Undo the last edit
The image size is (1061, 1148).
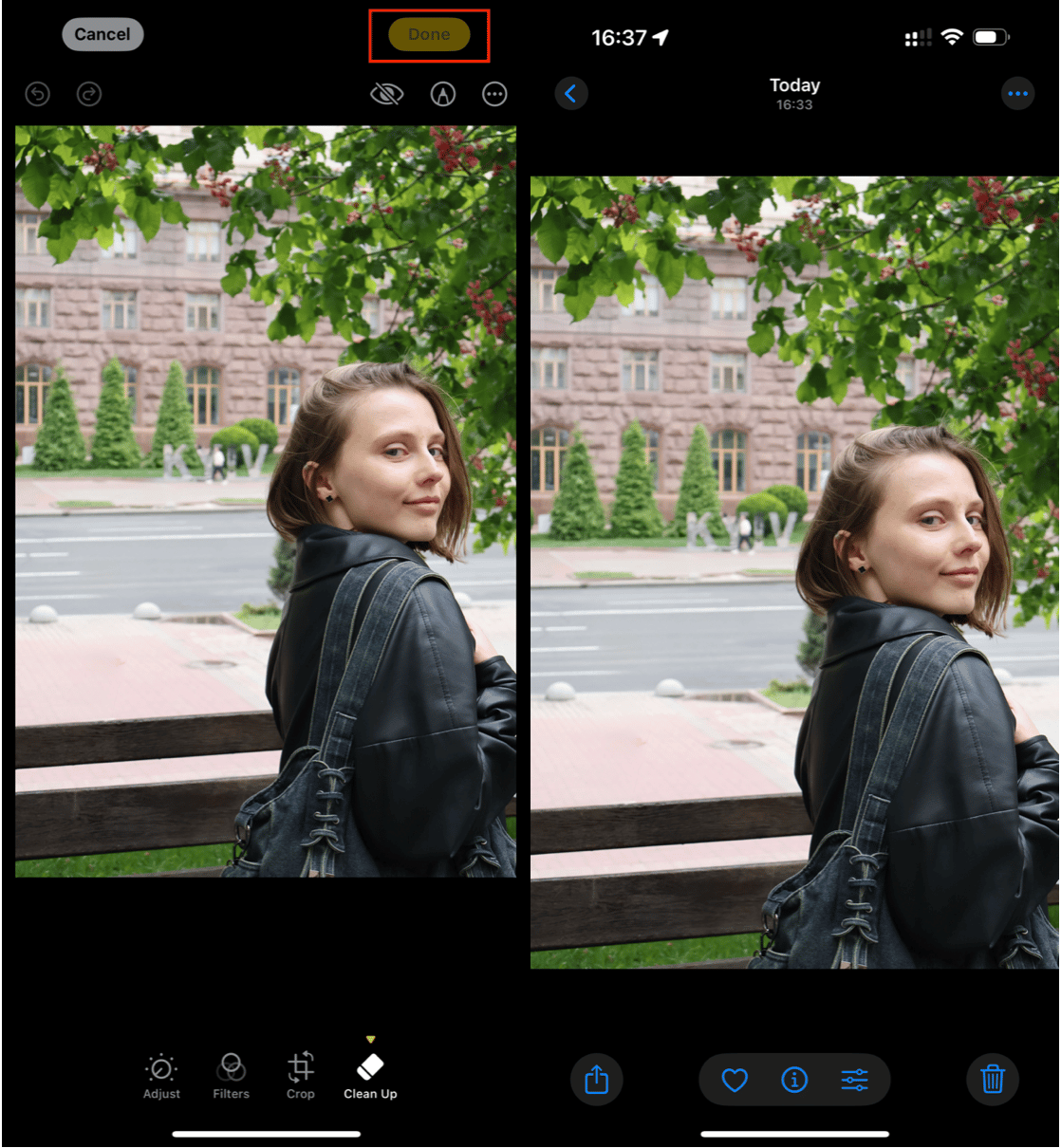37,94
